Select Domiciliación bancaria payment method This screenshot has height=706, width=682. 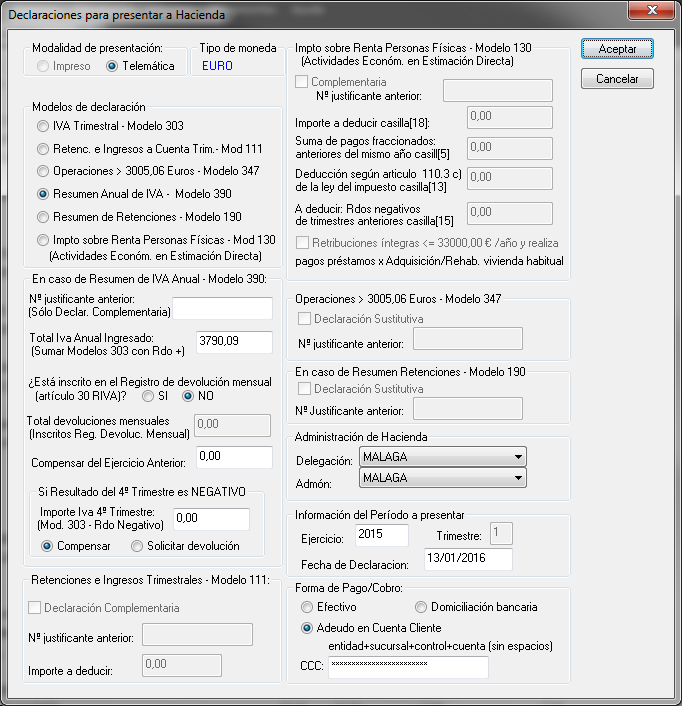pyautogui.click(x=476, y=607)
